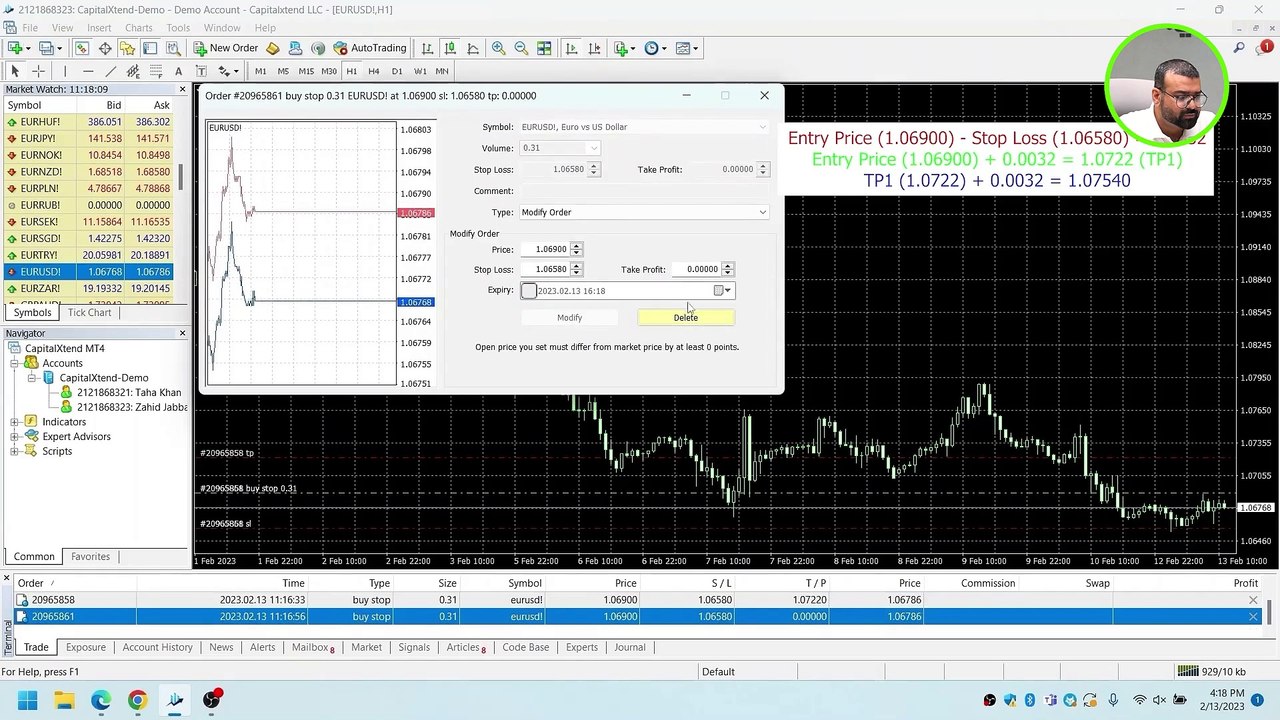Click inside the Modify Order Price field
This screenshot has width=1280, height=720.
pyautogui.click(x=550, y=249)
